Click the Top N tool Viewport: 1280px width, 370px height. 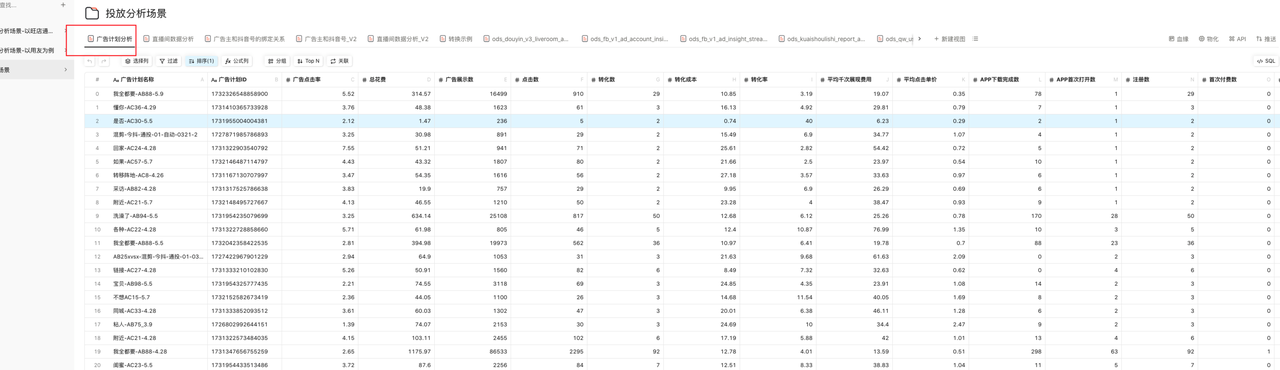[x=308, y=61]
